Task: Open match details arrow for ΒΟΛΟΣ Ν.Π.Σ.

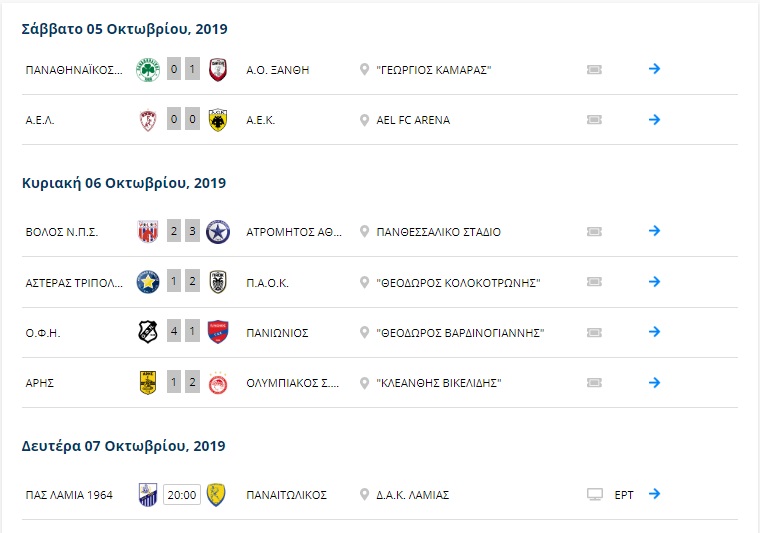Action: click(x=654, y=231)
